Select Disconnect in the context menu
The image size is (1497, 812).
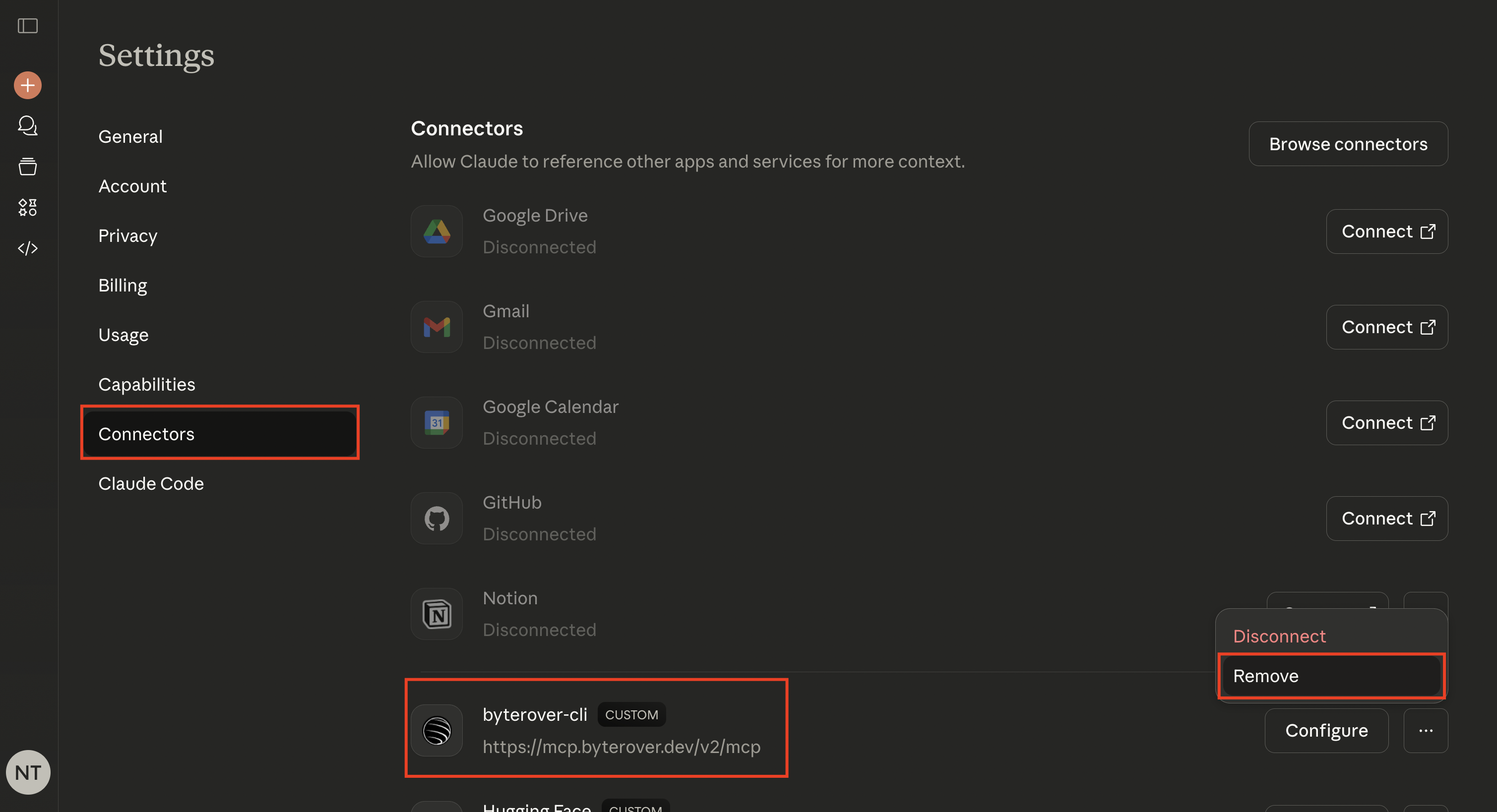[1279, 636]
